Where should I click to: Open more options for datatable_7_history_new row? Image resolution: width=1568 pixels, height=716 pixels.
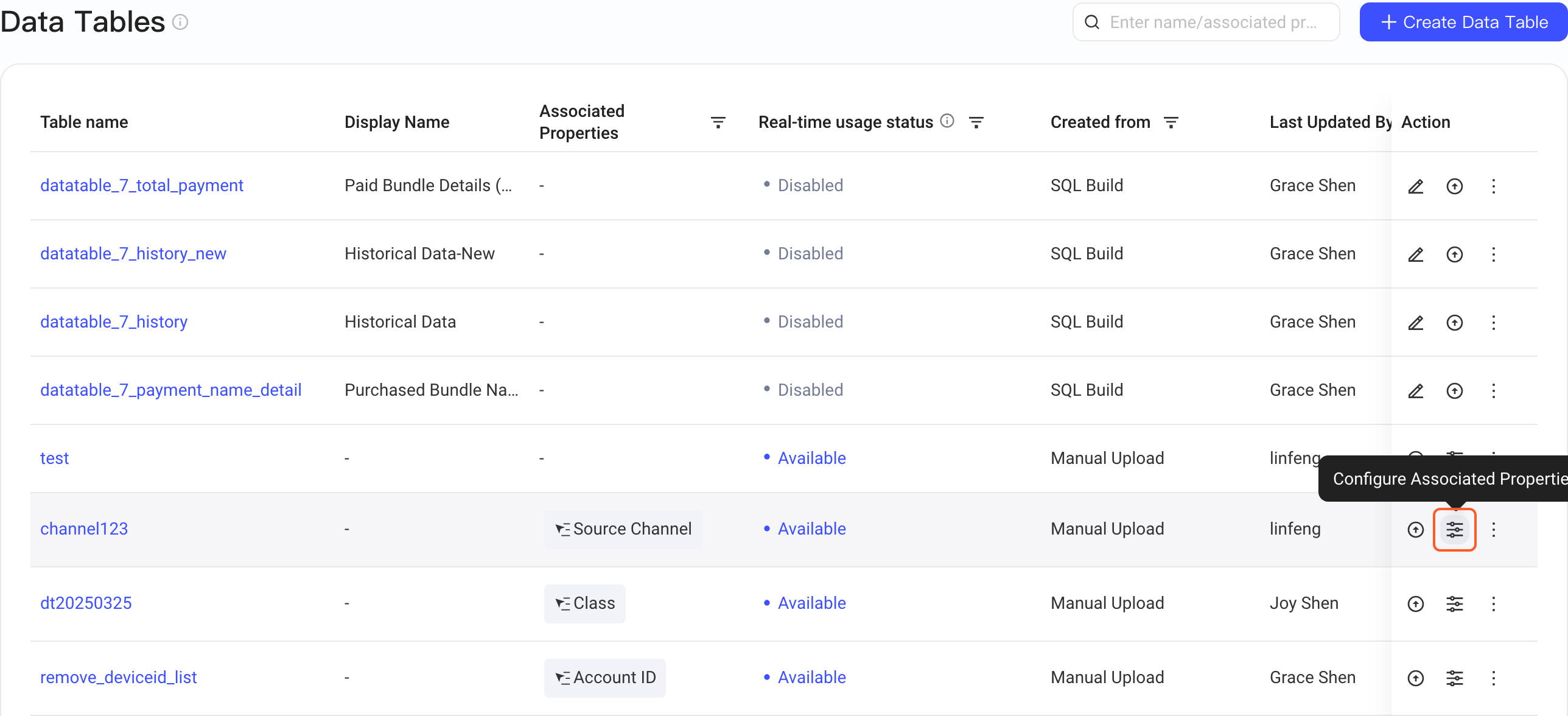click(1494, 254)
